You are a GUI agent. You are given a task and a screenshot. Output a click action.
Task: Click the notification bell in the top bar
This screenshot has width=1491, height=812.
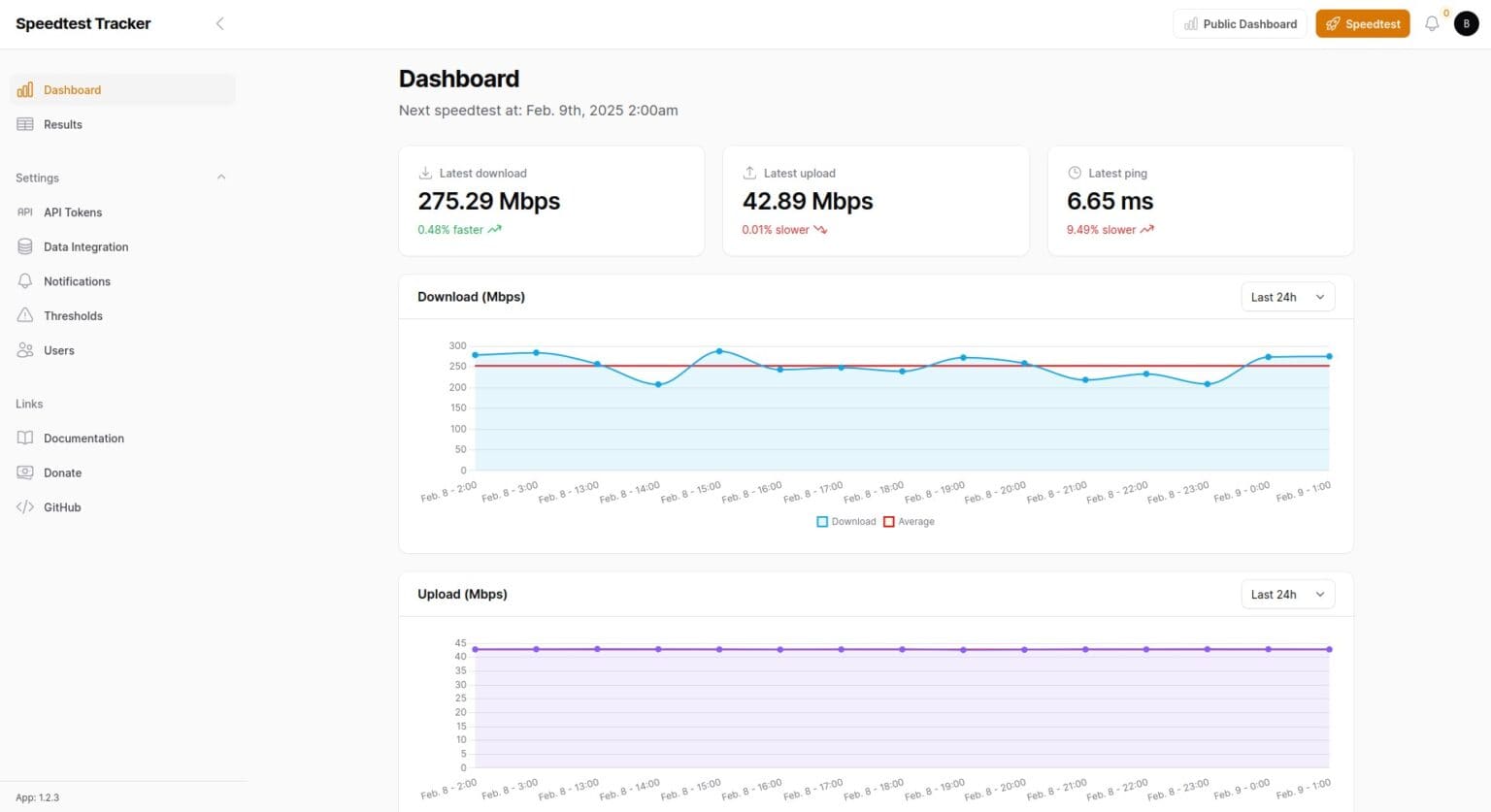pos(1432,23)
